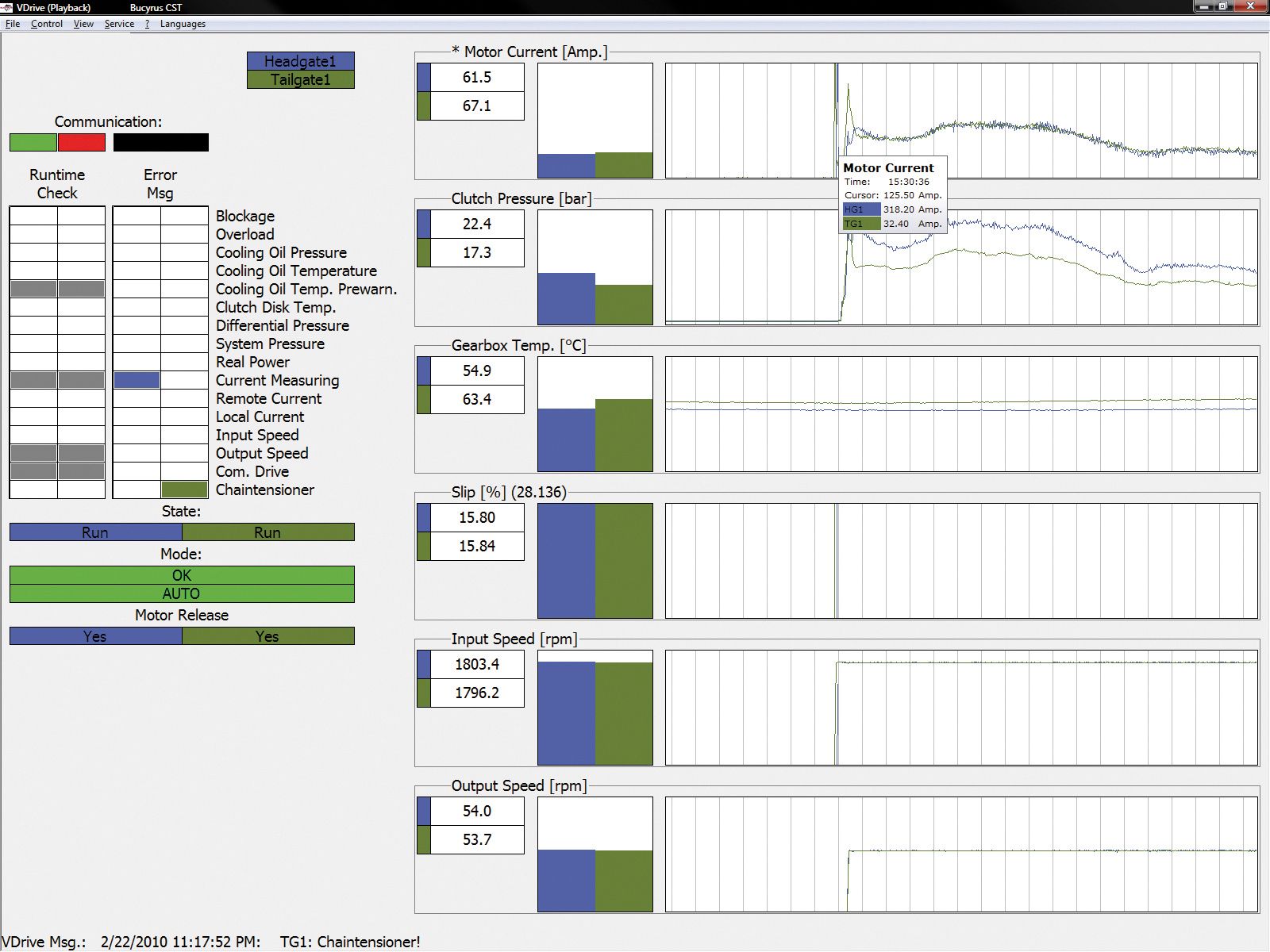The width and height of the screenshot is (1270, 952).
Task: Click the black Communication status box
Action: (x=161, y=143)
